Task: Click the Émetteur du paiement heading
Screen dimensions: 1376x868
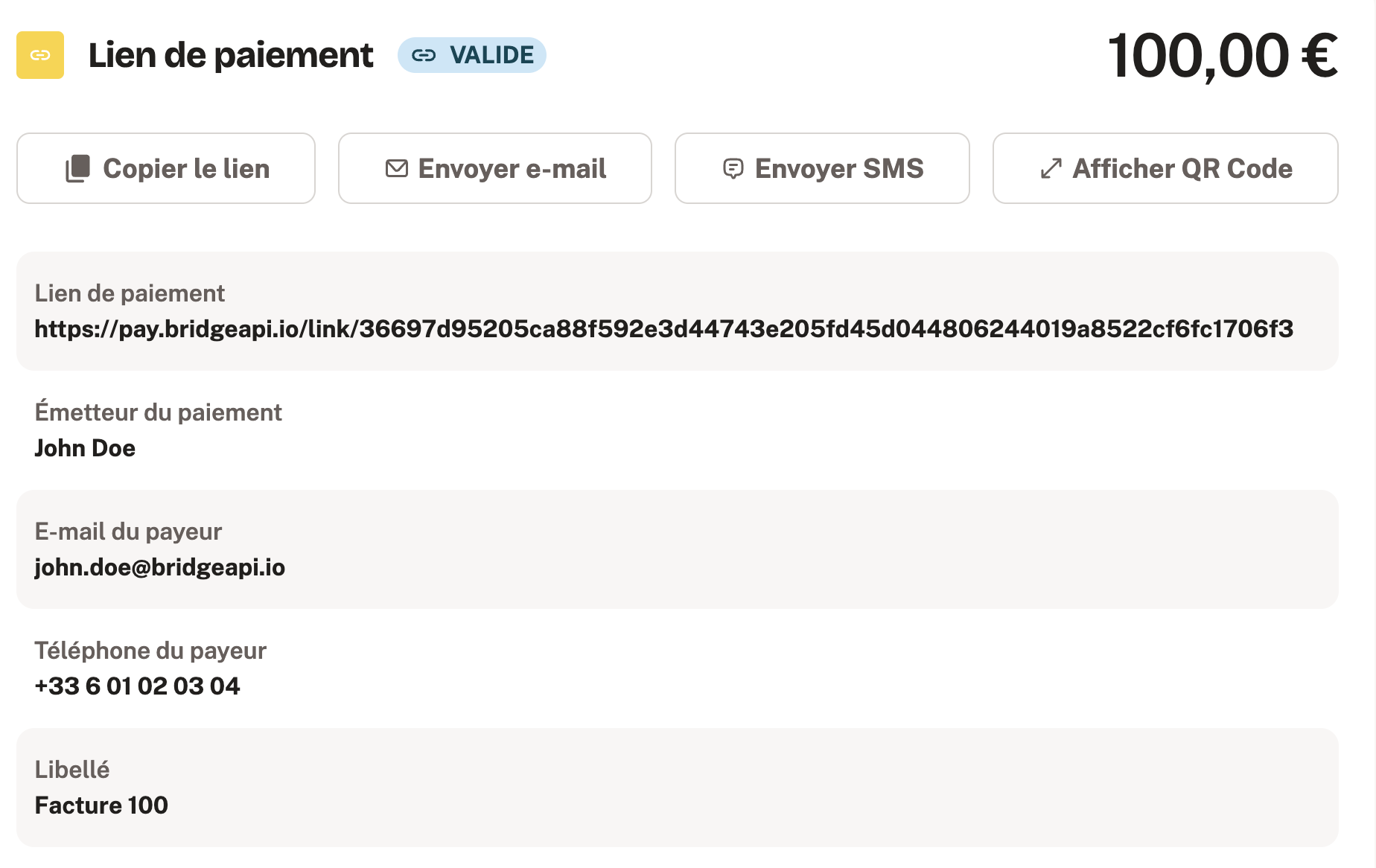Action: tap(158, 412)
